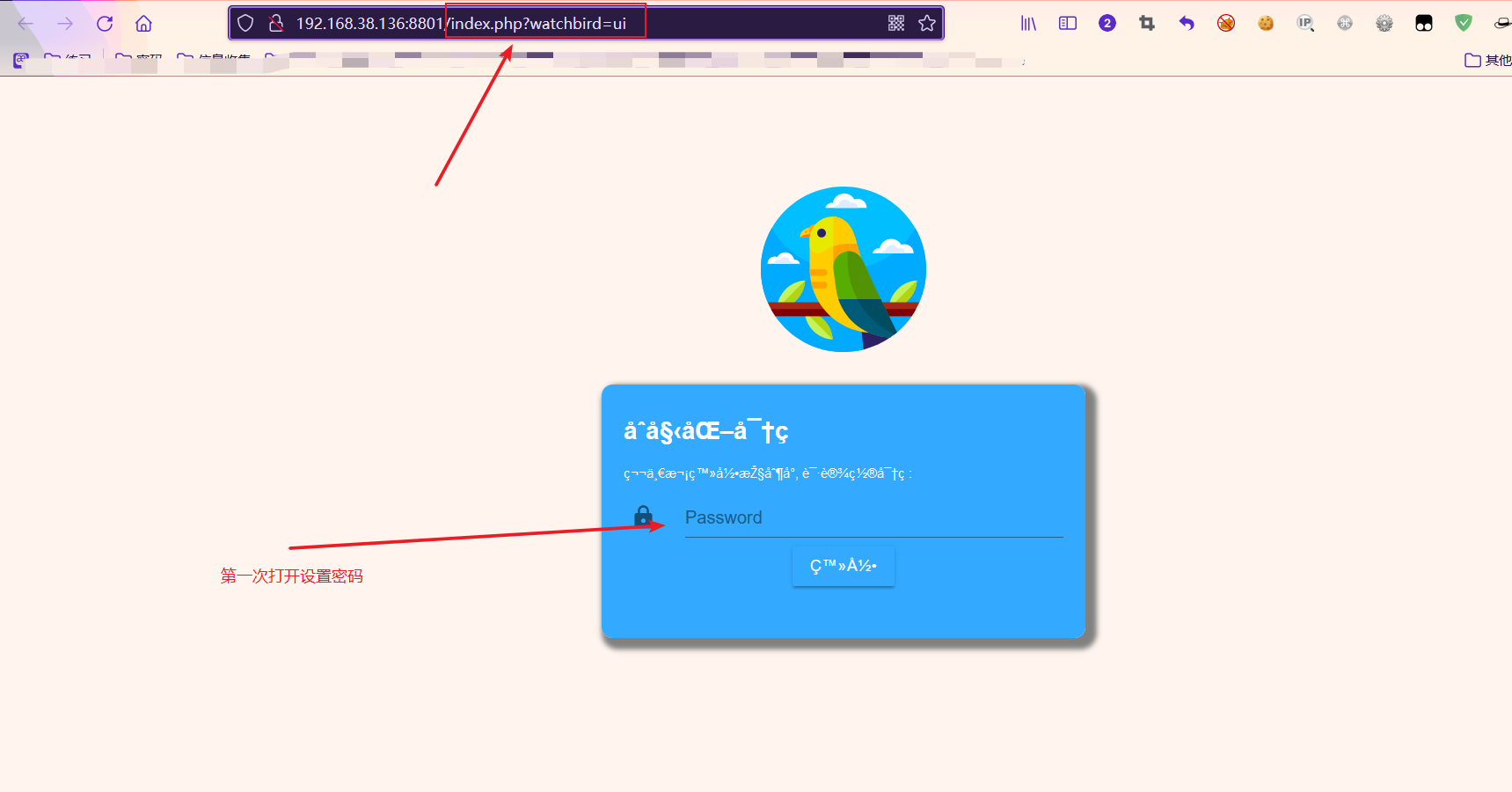Open the IP lookup magnifier extension
Viewport: 1512px width, 792px height.
tap(1305, 24)
